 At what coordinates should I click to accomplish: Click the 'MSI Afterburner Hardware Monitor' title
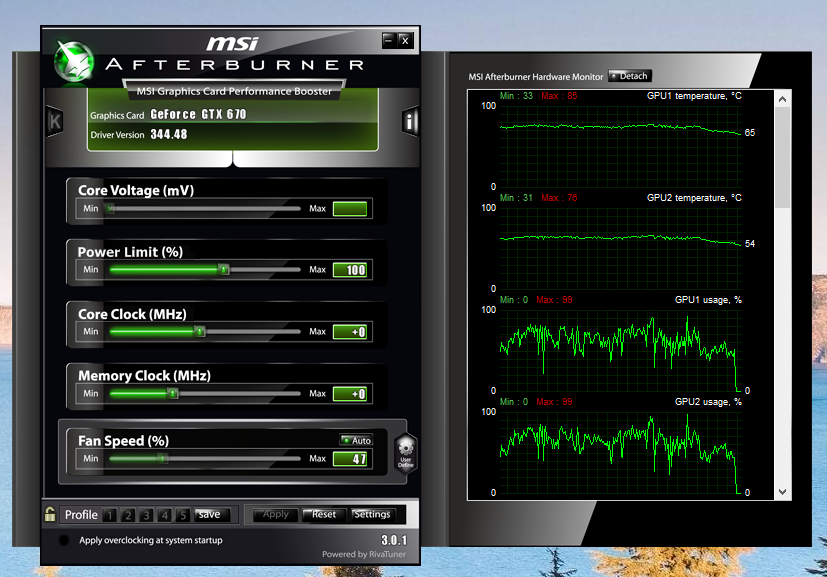pyautogui.click(x=535, y=76)
